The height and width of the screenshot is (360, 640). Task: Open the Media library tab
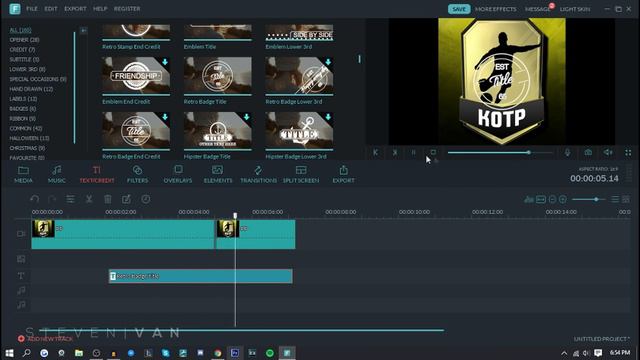coord(23,174)
